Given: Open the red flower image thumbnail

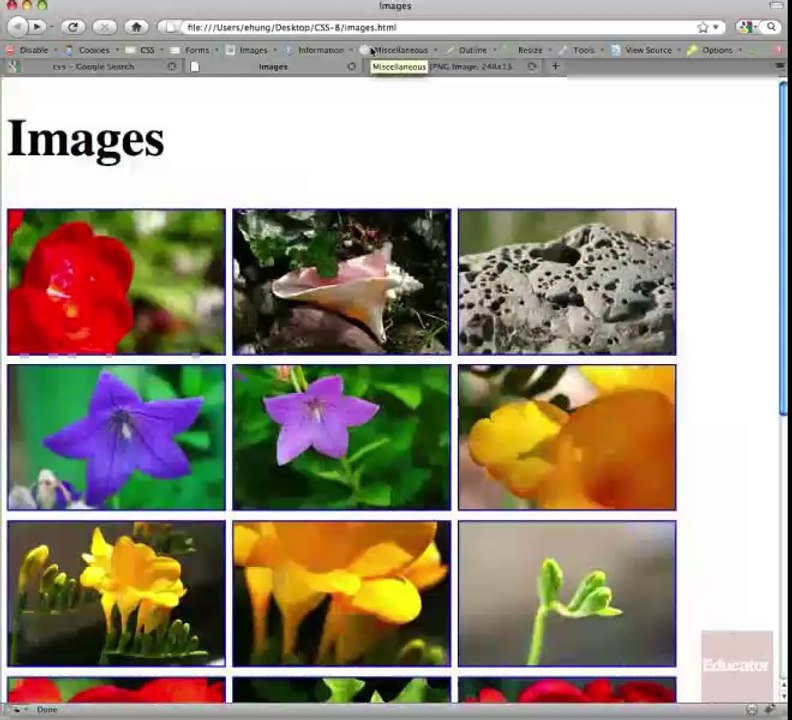Looking at the screenshot, I should 116,281.
